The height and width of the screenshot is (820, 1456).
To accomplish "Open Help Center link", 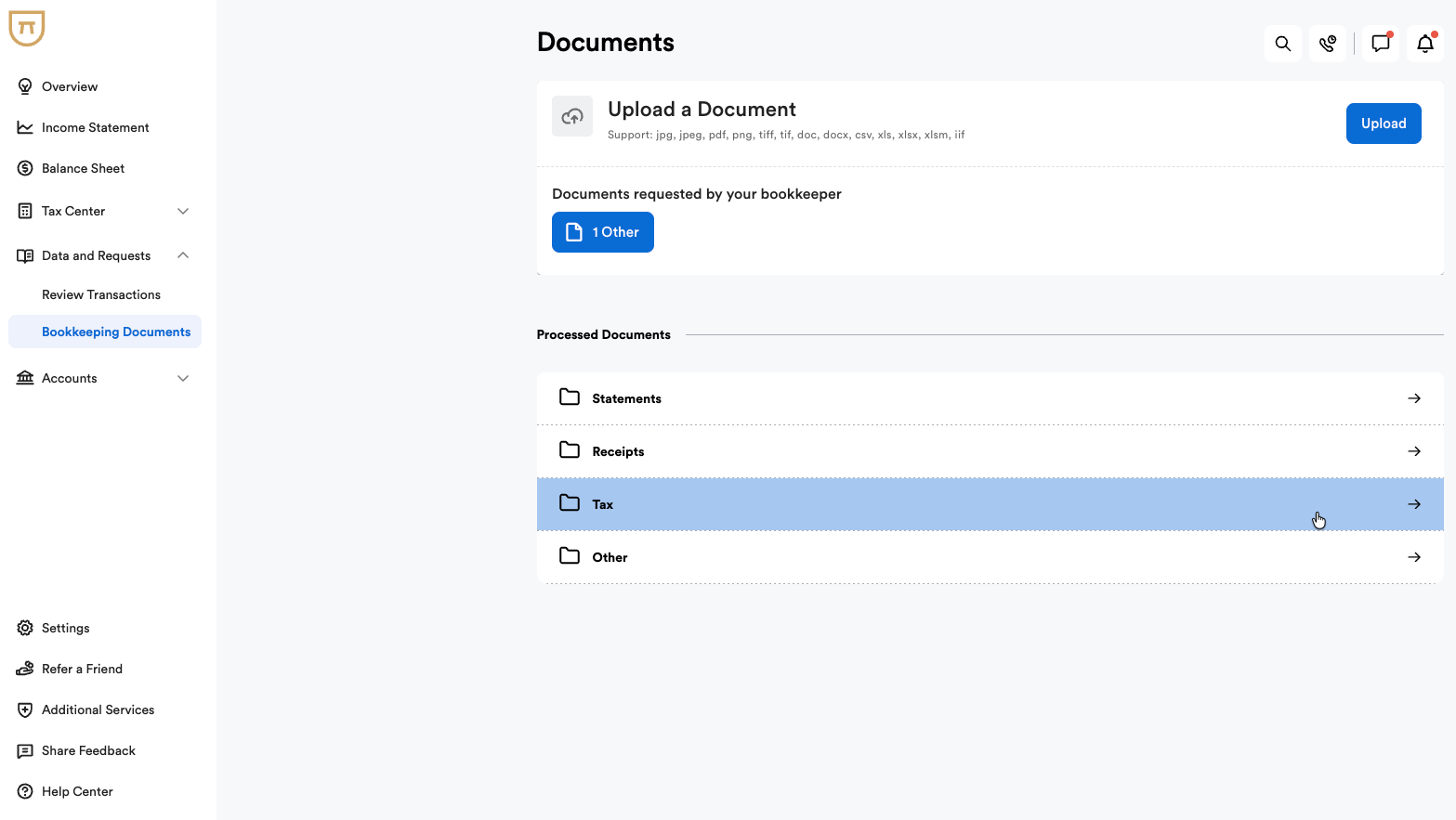I will click(77, 791).
